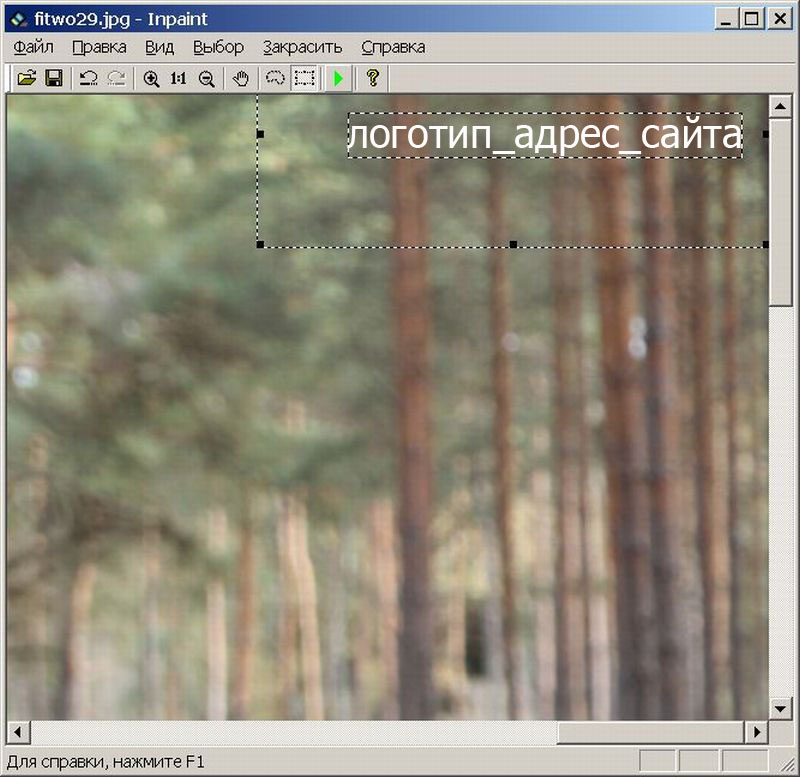The image size is (800, 777).
Task: Click the vertical scrollbar down arrow
Action: 781,708
